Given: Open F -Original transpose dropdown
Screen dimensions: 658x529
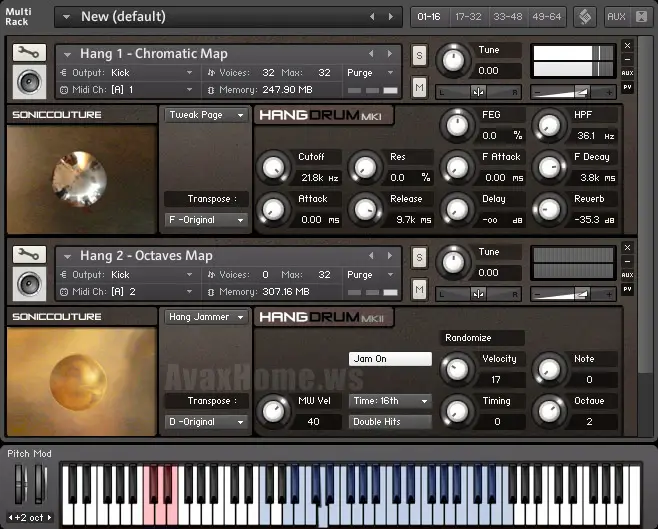Looking at the screenshot, I should [x=206, y=220].
